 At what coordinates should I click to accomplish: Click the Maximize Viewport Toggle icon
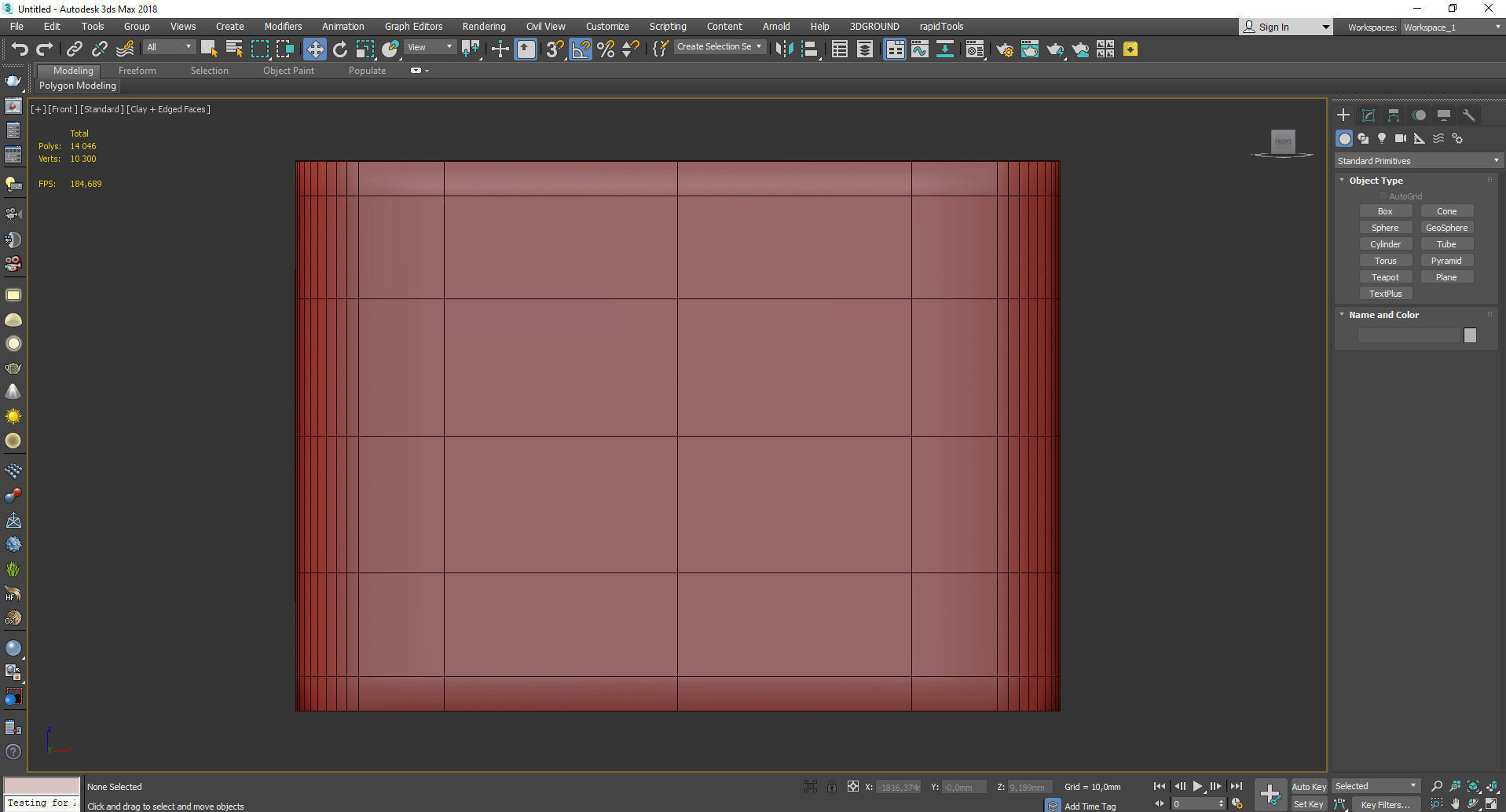pyautogui.click(x=1491, y=804)
